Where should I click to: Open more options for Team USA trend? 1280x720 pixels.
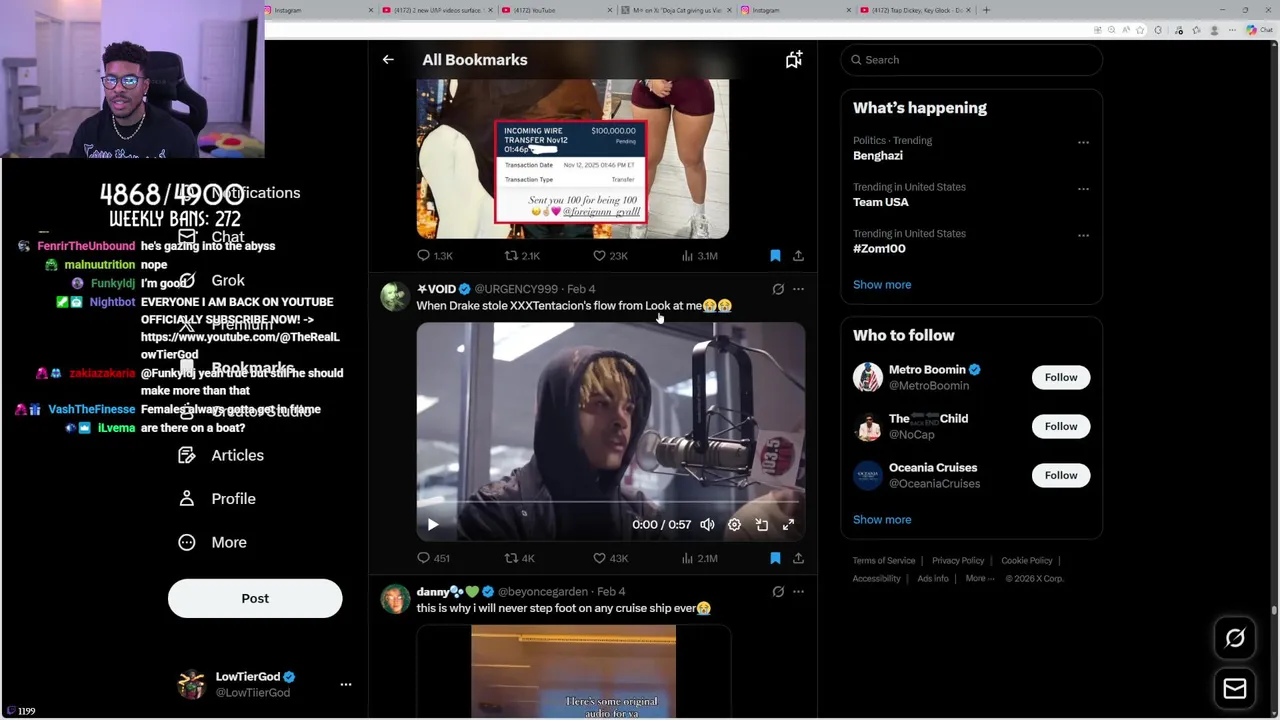[1083, 188]
